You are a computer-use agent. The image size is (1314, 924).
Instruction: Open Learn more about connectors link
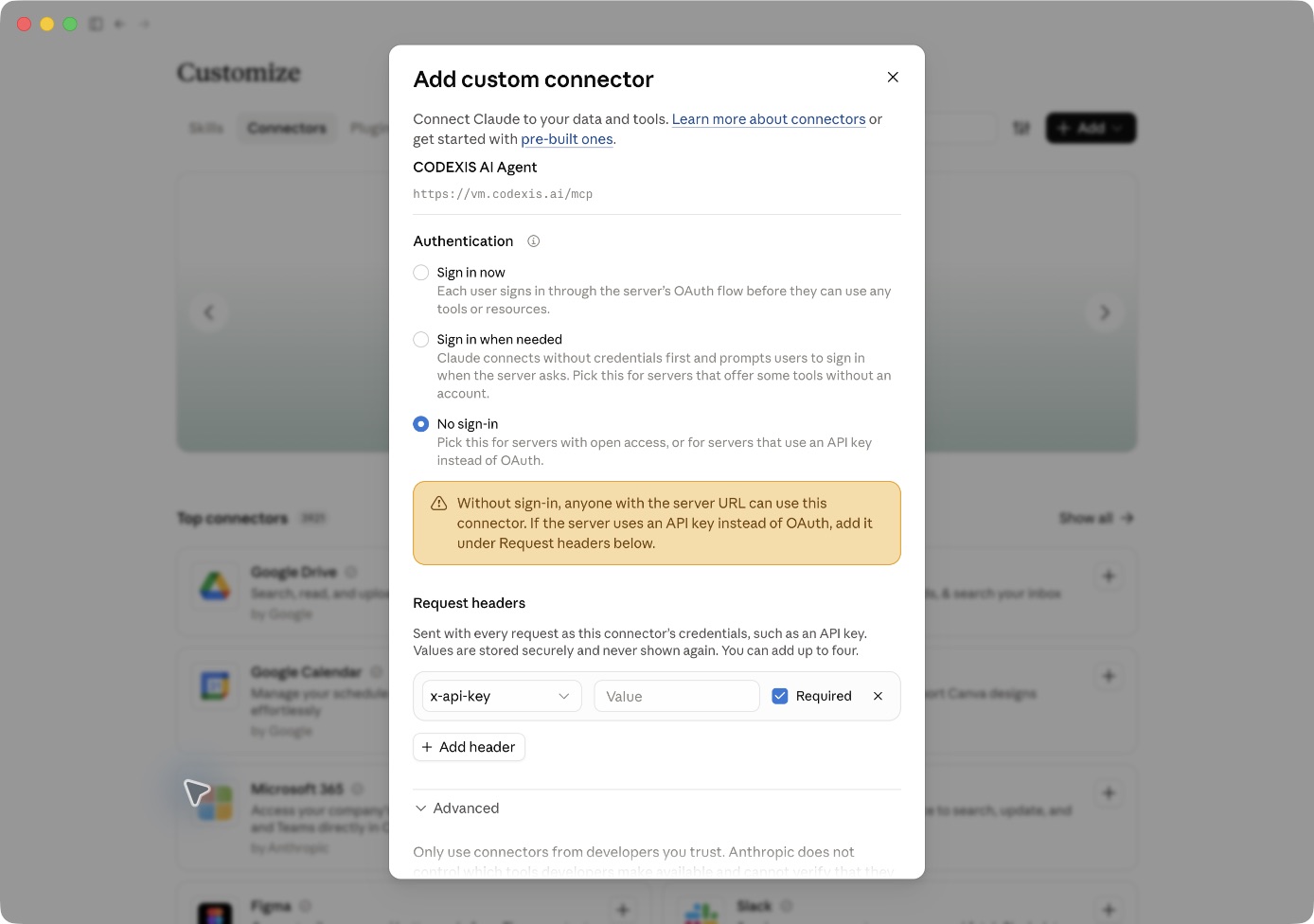[769, 119]
